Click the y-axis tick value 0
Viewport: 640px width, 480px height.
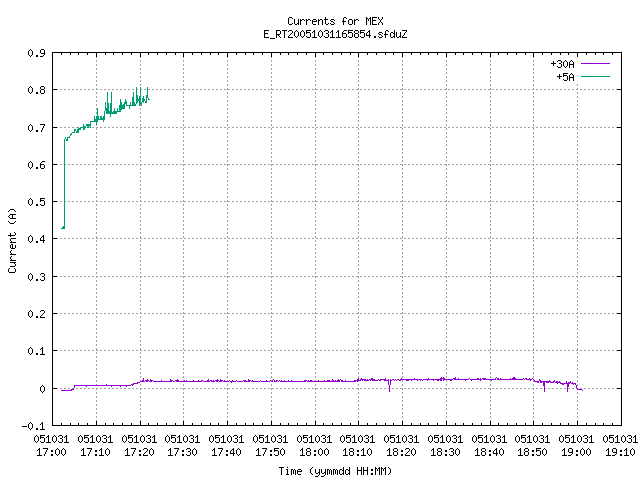tap(42, 389)
